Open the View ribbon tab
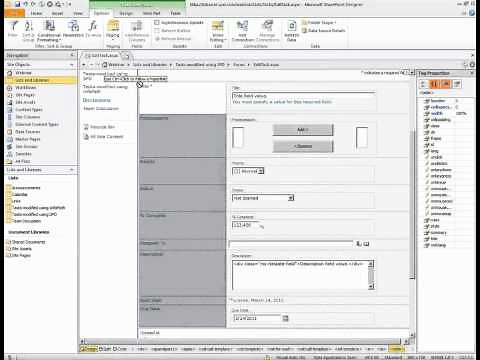Viewport: 480px width, 360px height. pos(78,13)
